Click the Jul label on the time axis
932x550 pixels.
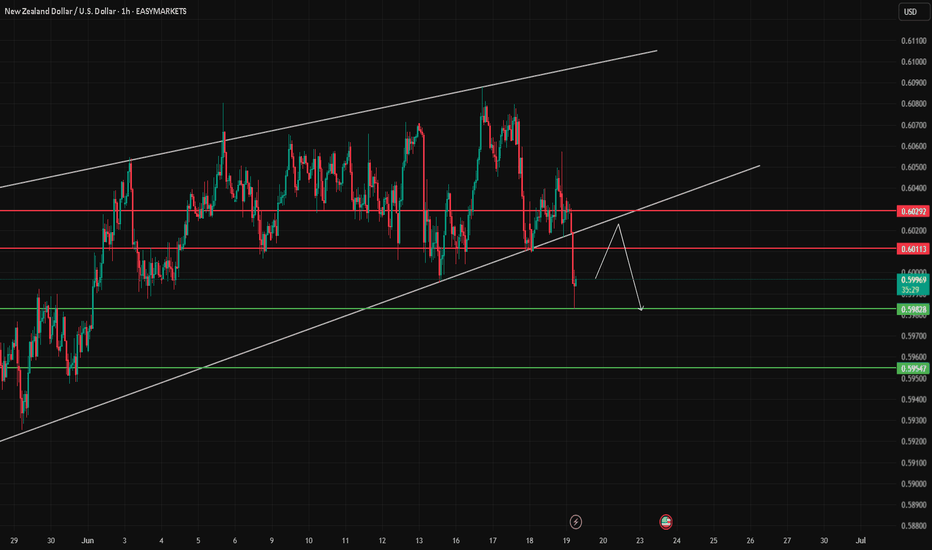pos(860,540)
